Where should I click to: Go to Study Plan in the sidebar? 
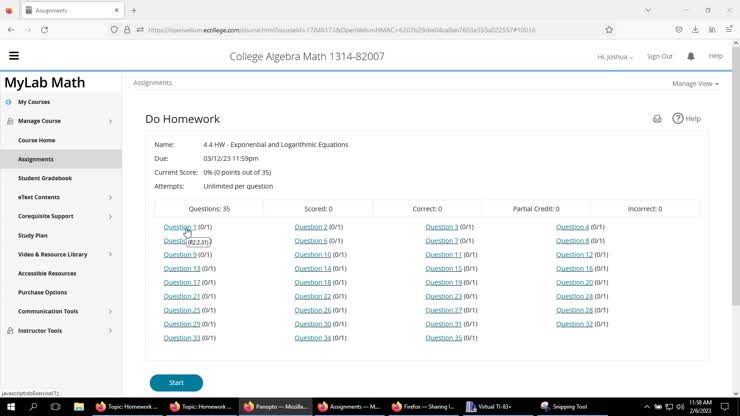(x=33, y=236)
